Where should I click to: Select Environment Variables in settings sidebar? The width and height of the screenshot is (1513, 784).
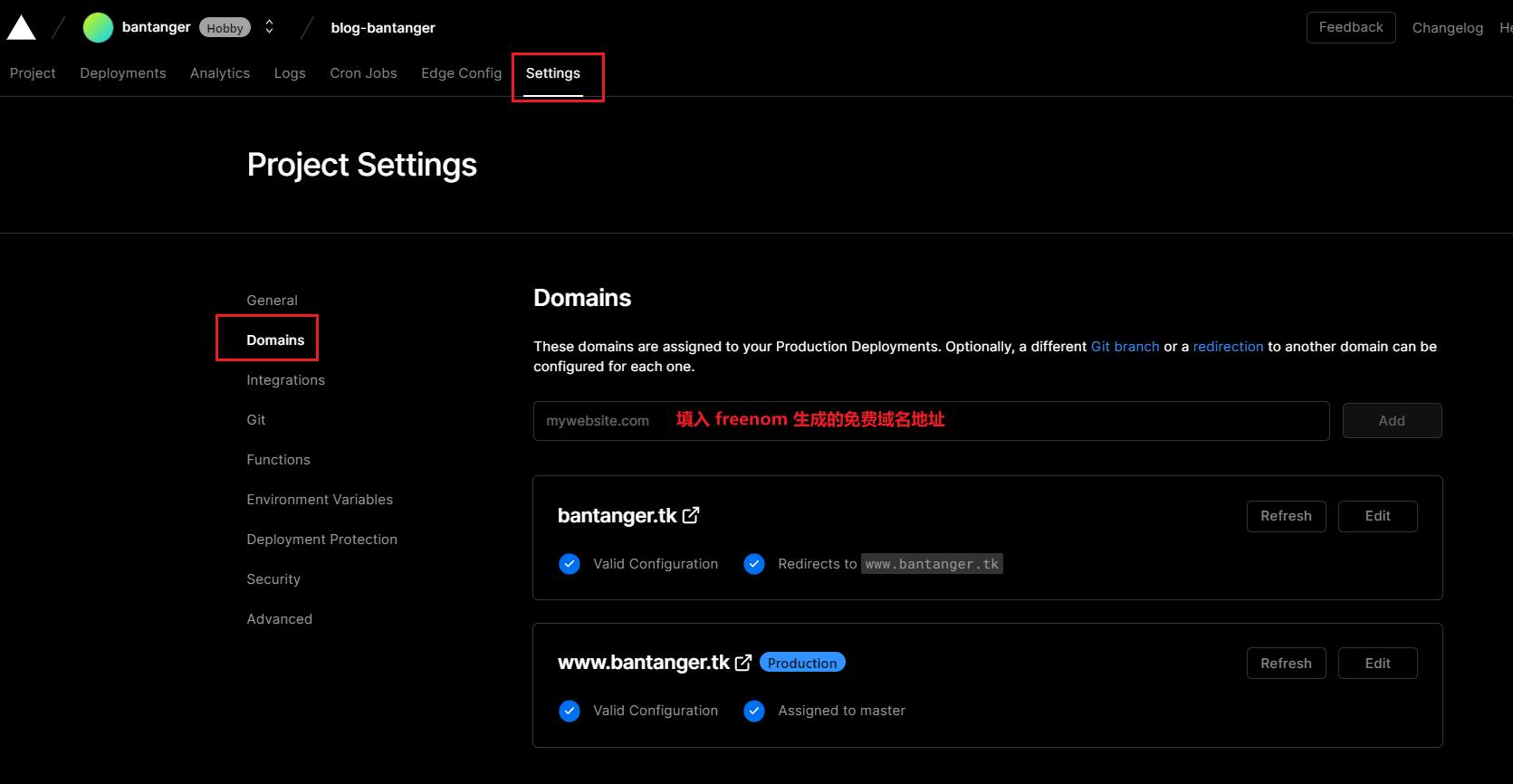pyautogui.click(x=320, y=500)
